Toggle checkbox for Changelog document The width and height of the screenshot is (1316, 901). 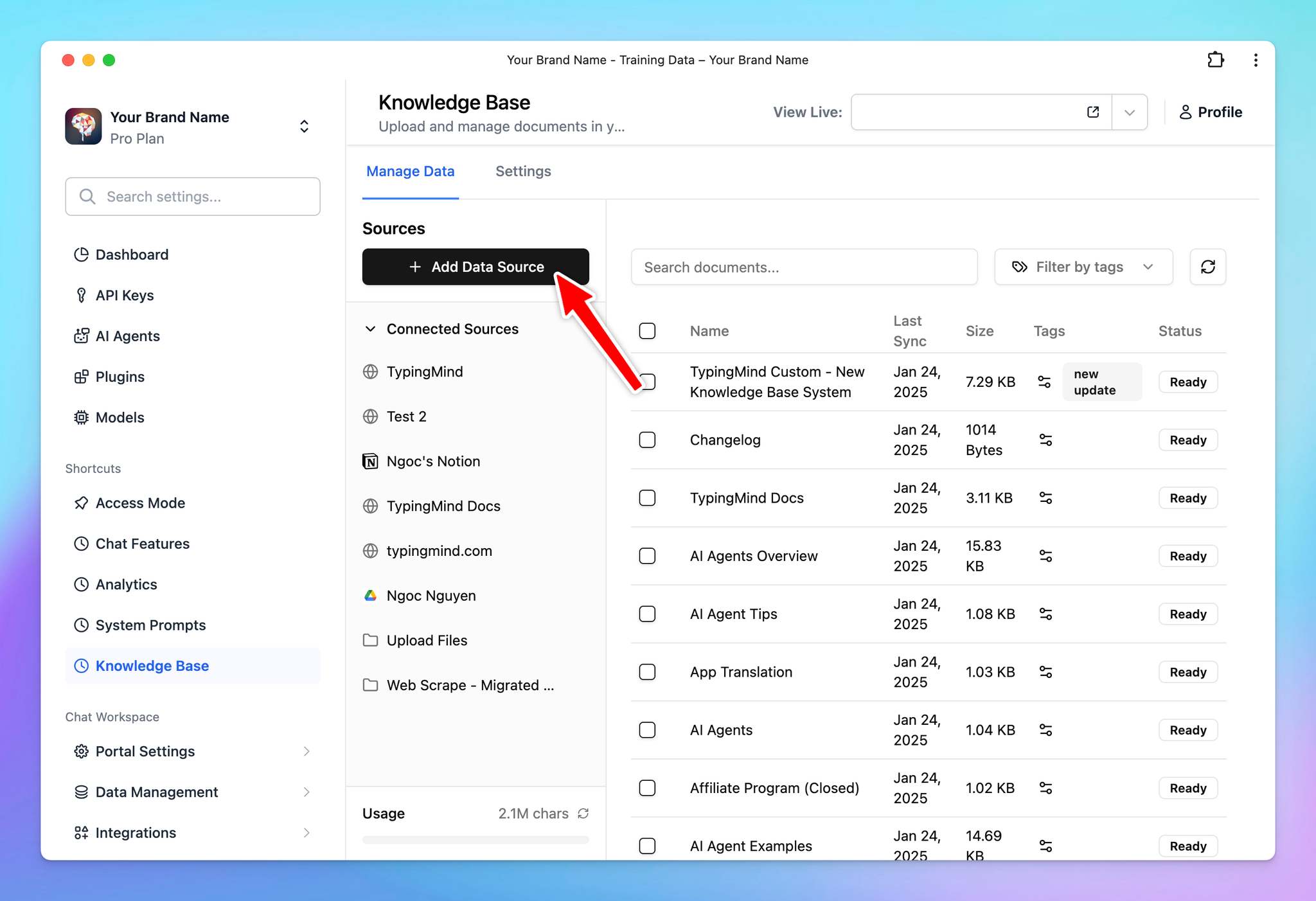pos(648,439)
